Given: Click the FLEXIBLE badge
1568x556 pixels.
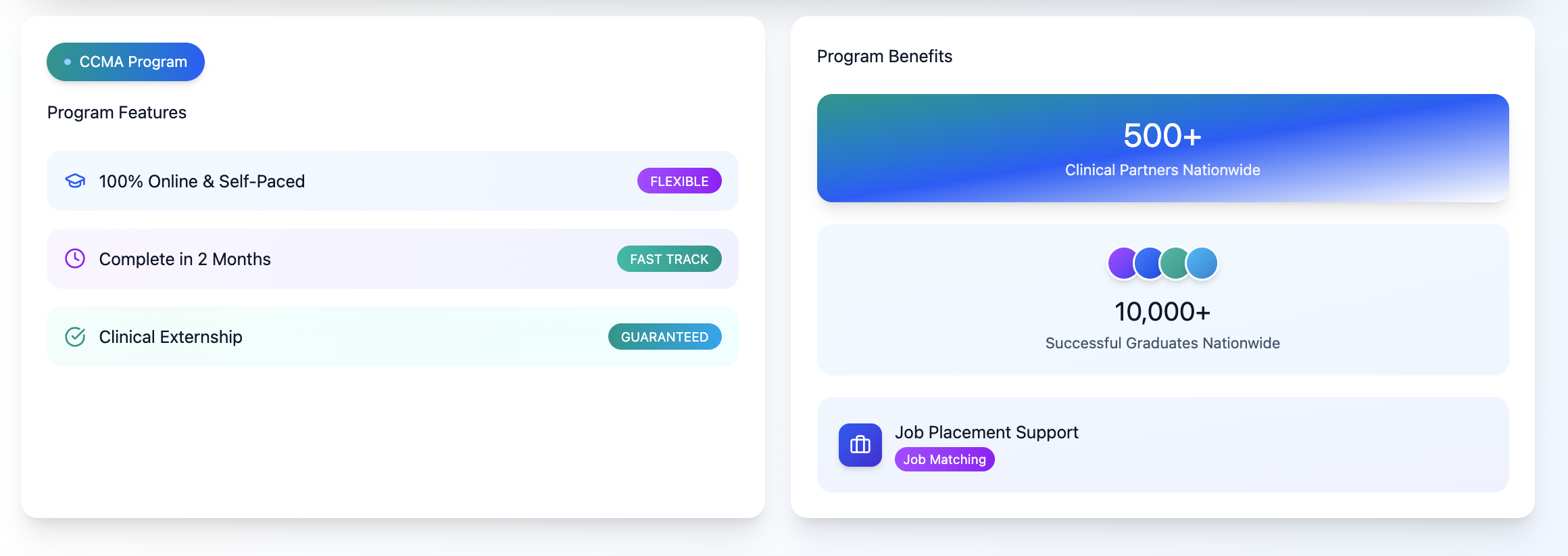Looking at the screenshot, I should click(679, 181).
